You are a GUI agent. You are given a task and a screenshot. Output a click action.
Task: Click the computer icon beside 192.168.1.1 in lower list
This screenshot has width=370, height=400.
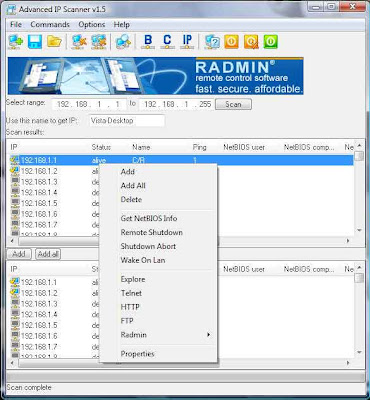(x=15, y=282)
